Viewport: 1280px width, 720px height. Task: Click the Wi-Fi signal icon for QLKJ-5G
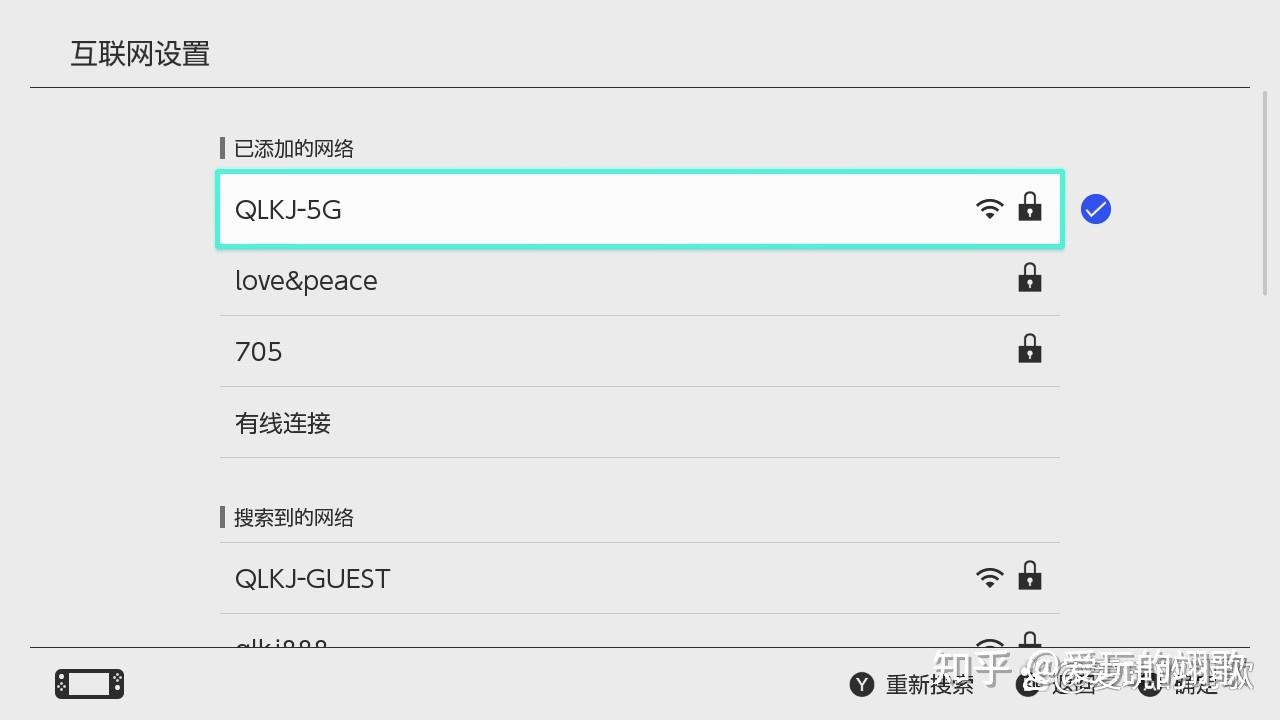[989, 209]
